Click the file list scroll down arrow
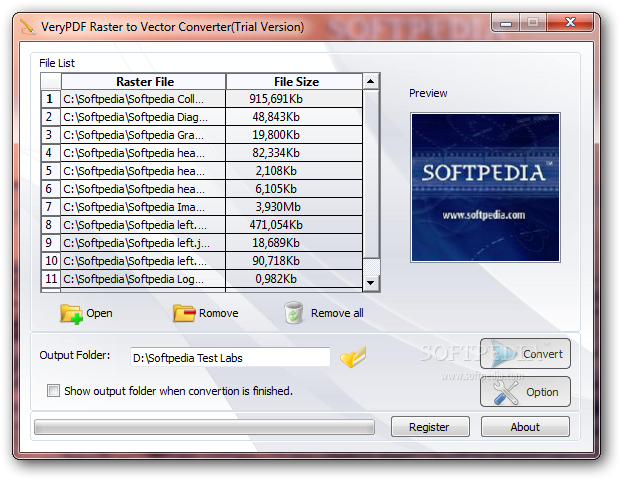Viewport: 621px width, 480px height. tap(371, 282)
